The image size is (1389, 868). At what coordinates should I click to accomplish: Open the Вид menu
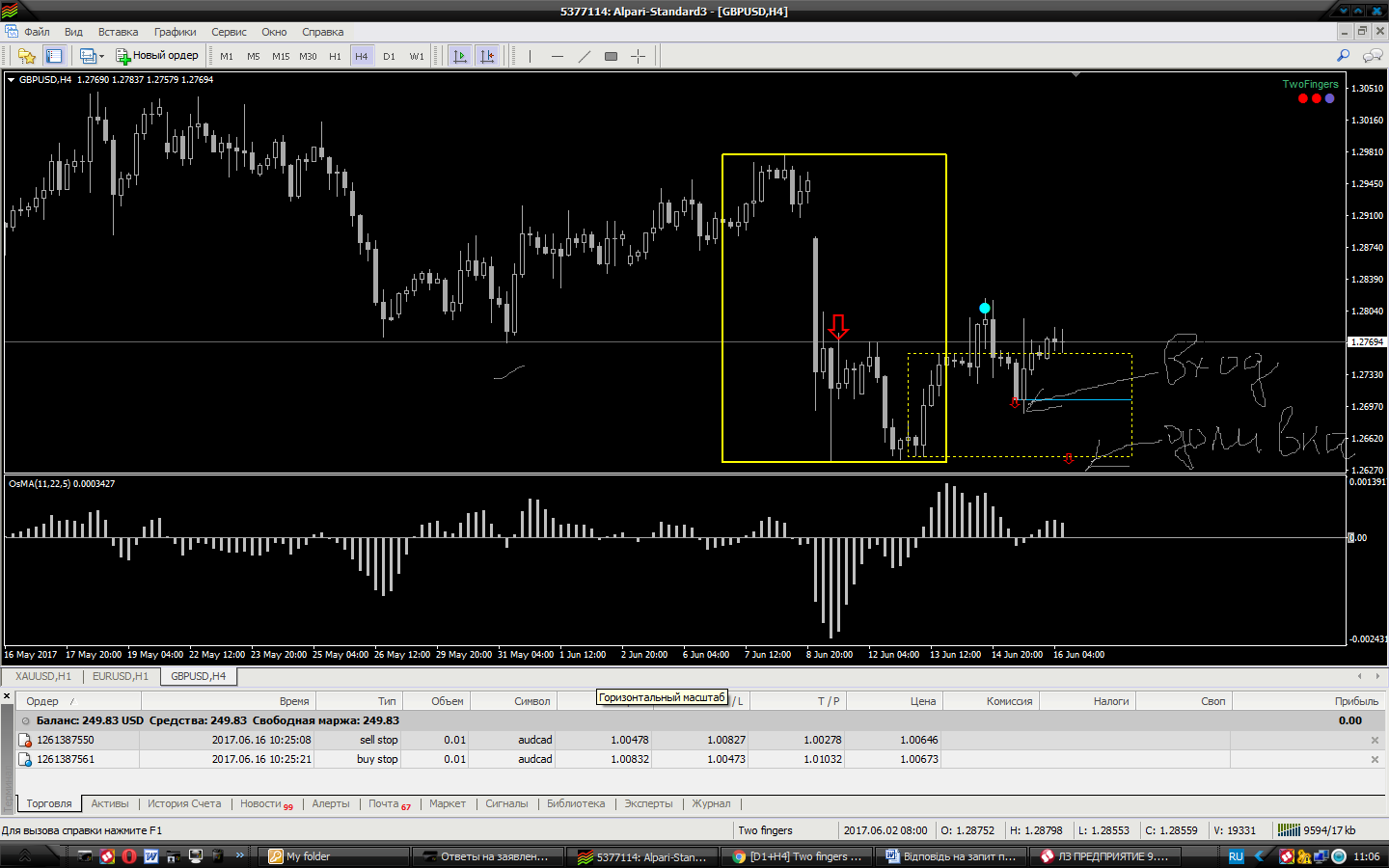tap(73, 32)
